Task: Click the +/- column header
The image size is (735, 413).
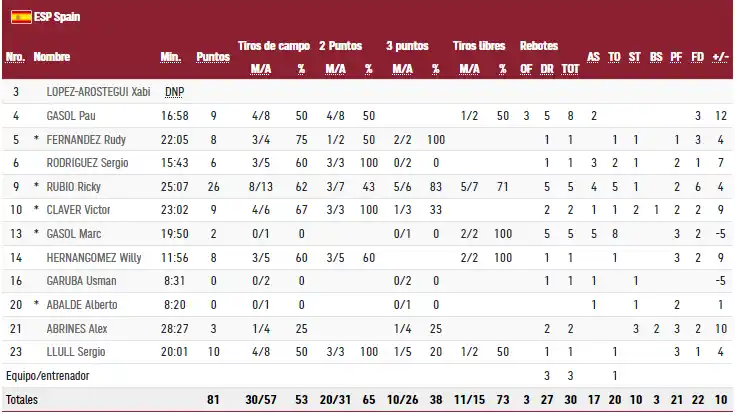Action: click(720, 57)
